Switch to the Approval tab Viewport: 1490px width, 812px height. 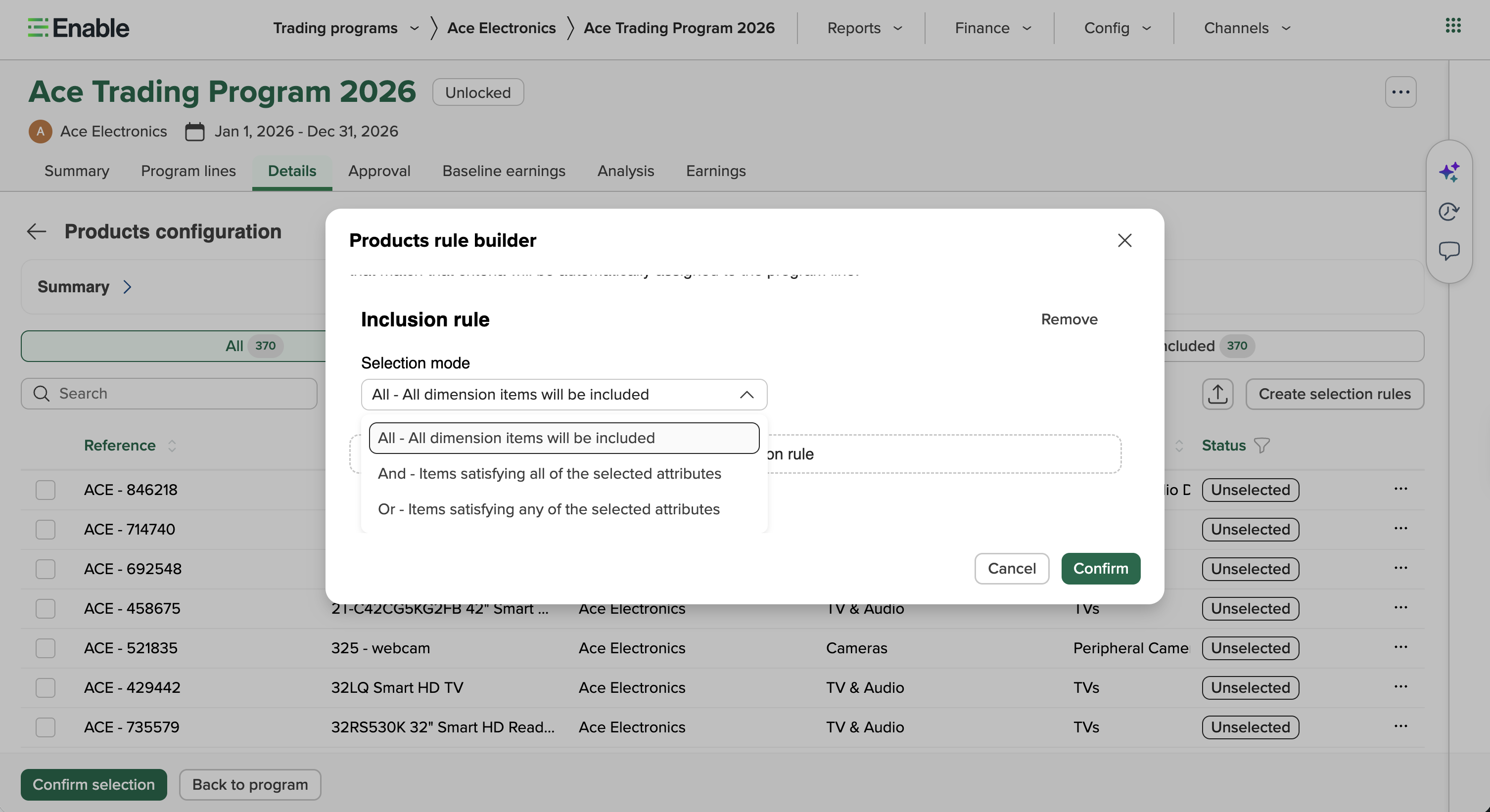coord(379,171)
